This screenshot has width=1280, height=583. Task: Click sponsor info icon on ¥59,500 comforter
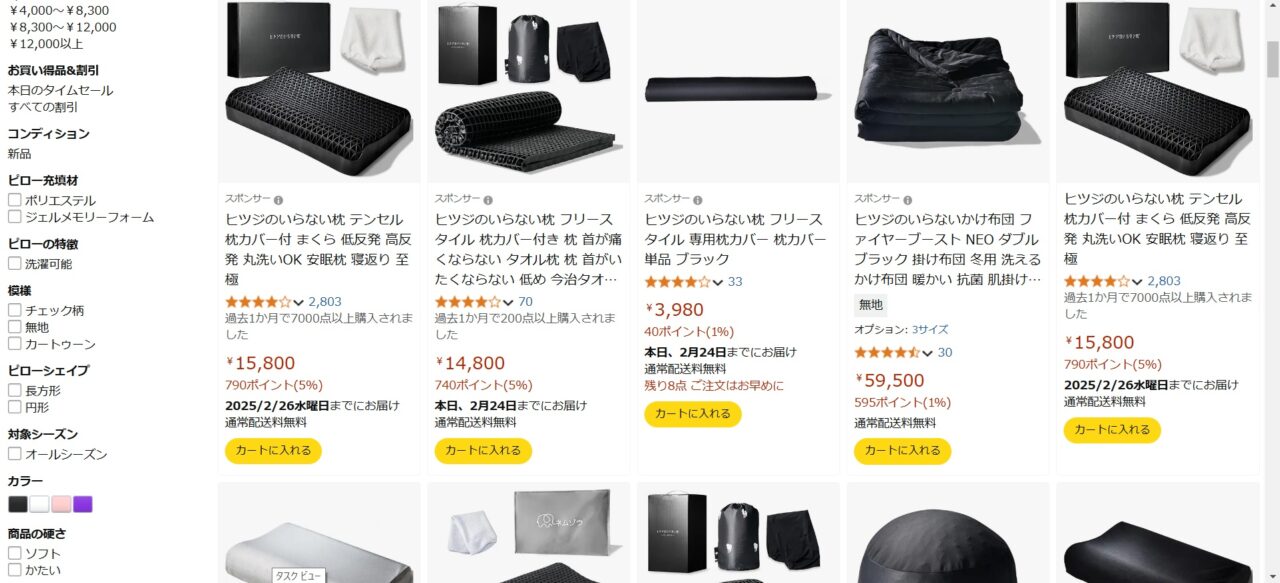click(x=908, y=200)
